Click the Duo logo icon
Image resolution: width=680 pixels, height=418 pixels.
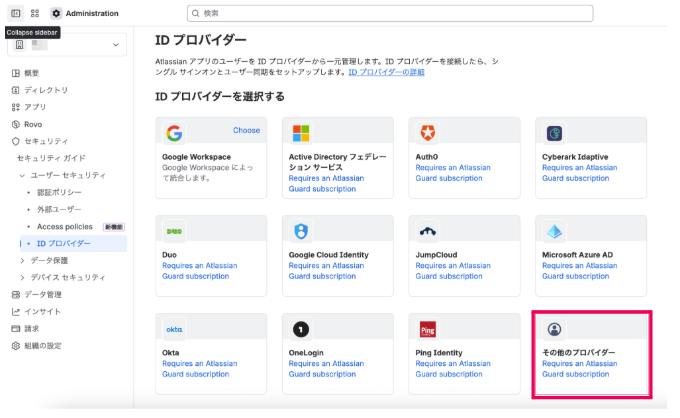coord(174,231)
